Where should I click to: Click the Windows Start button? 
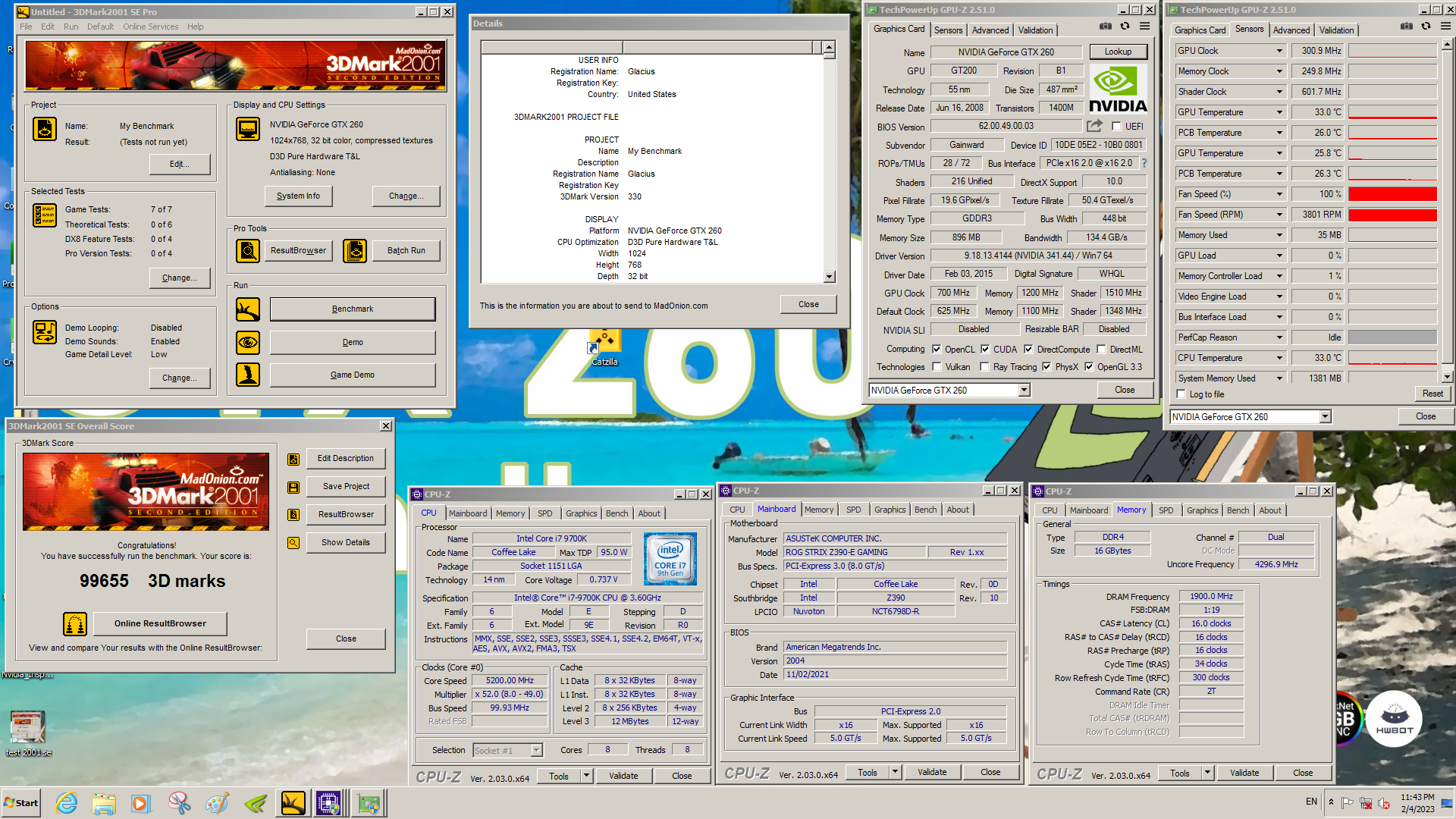(20, 803)
